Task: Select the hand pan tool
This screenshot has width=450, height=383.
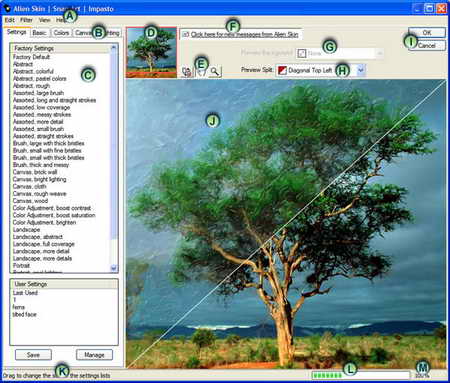Action: (201, 71)
